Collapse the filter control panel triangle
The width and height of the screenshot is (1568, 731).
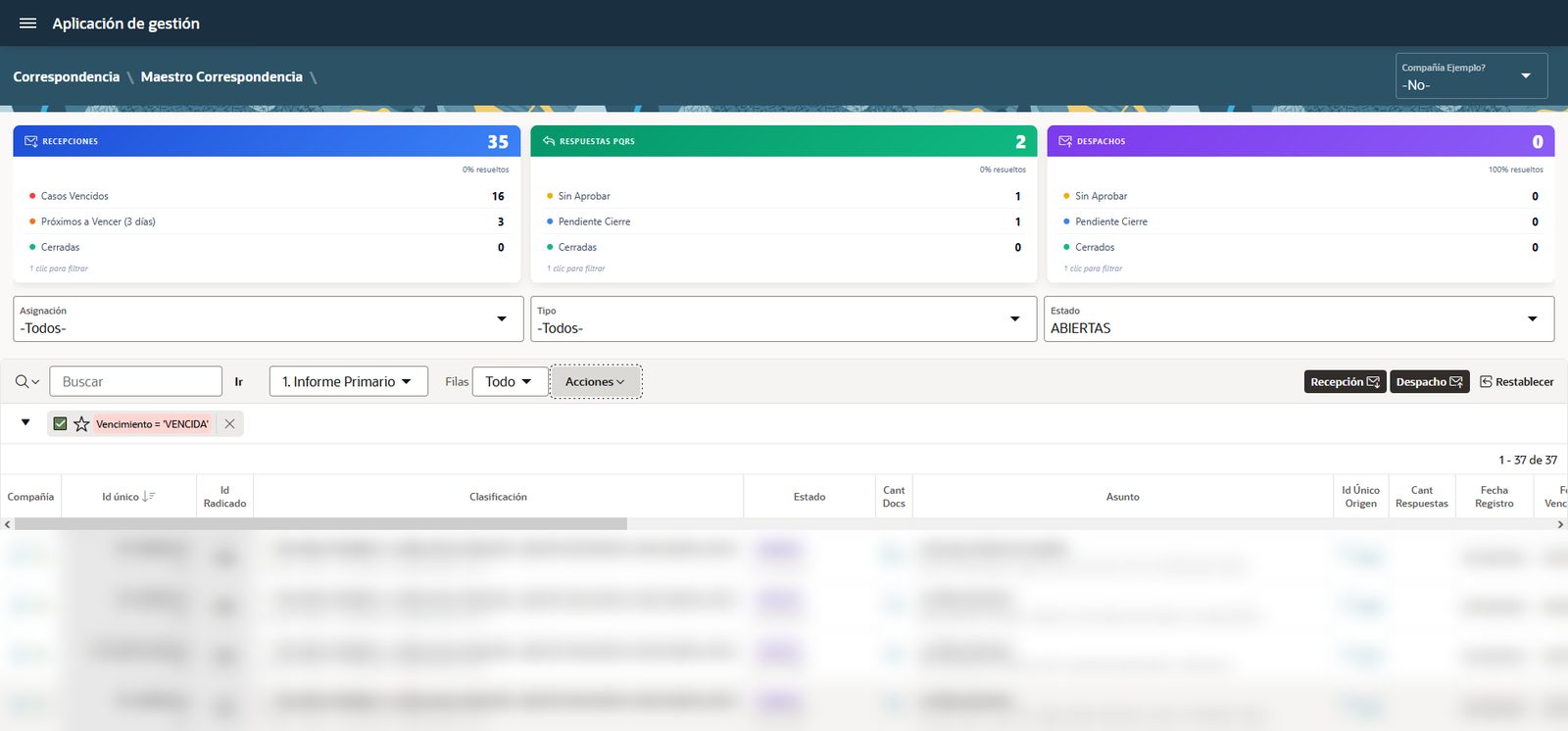[x=25, y=422]
